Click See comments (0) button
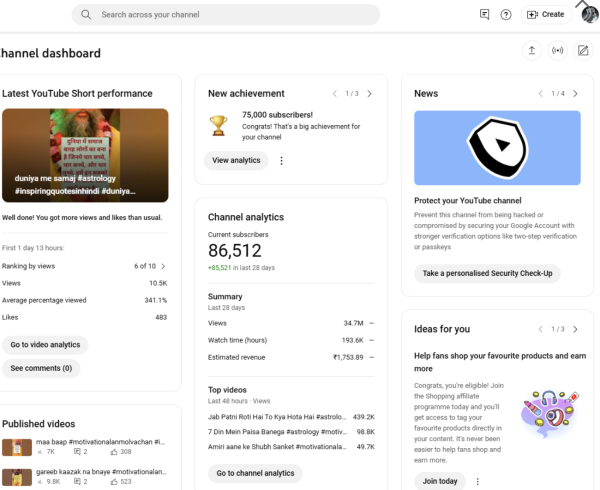Screen dimensions: 600x490 [x=41, y=368]
